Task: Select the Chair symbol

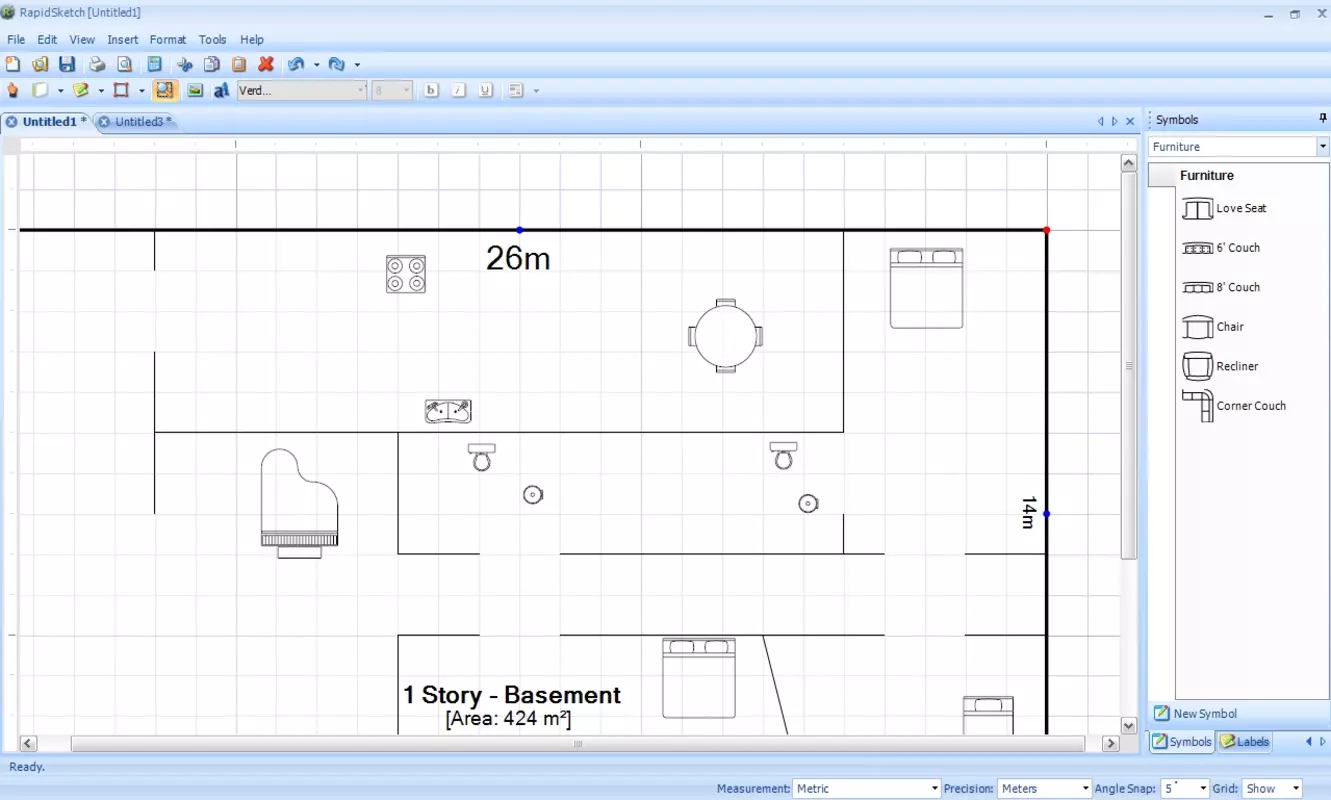Action: point(1213,327)
